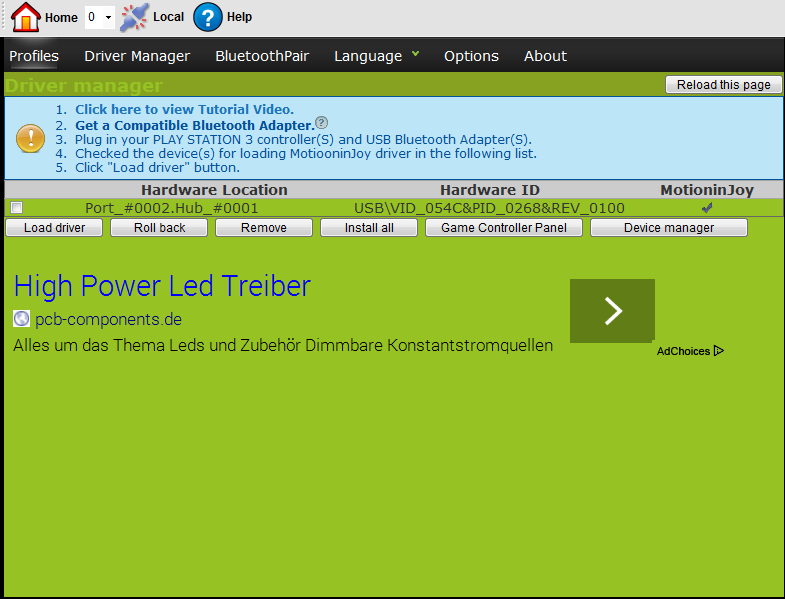Click the warning exclamation icon
The height and width of the screenshot is (599, 785).
coord(31,138)
